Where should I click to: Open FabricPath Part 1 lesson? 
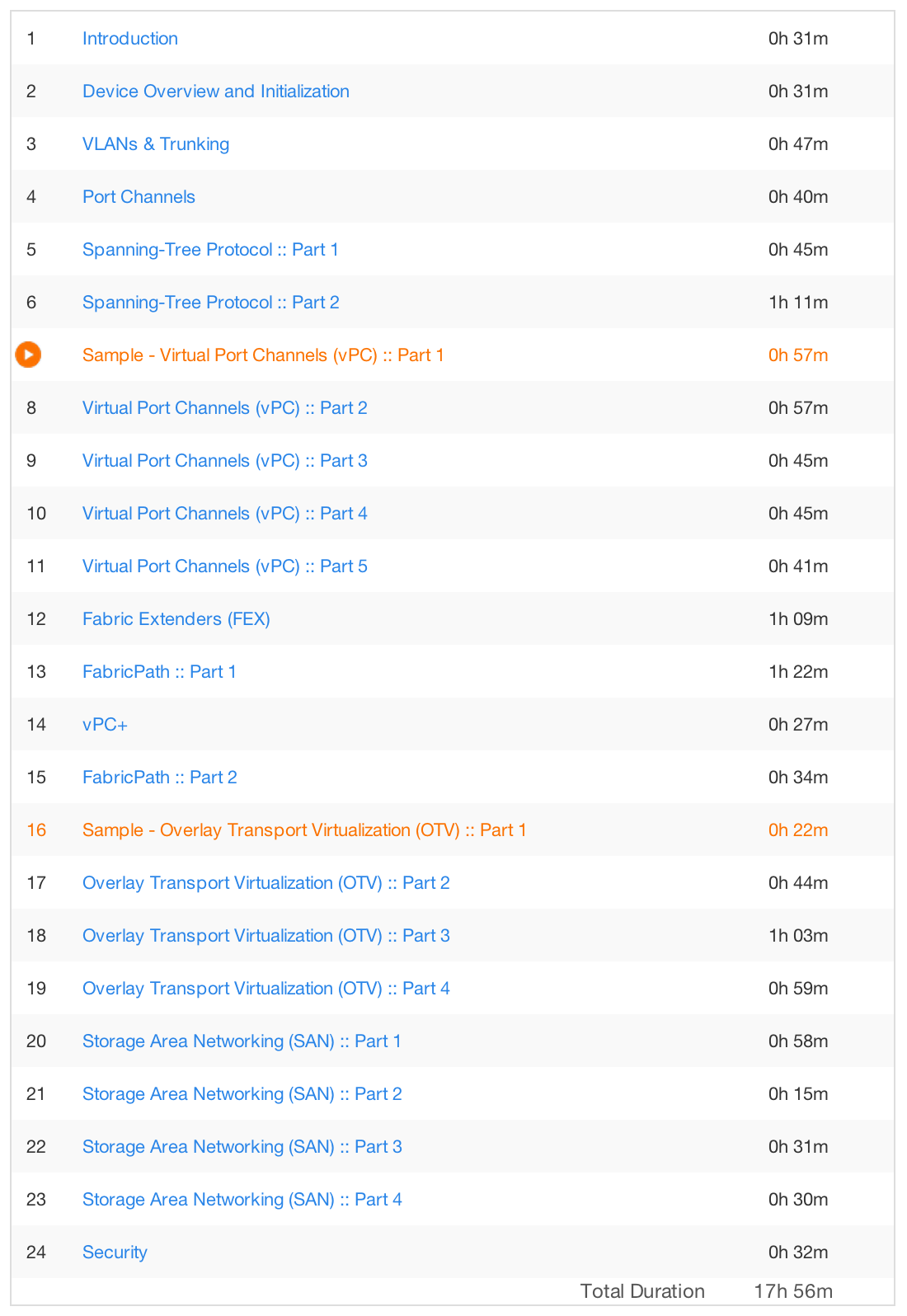pos(159,671)
